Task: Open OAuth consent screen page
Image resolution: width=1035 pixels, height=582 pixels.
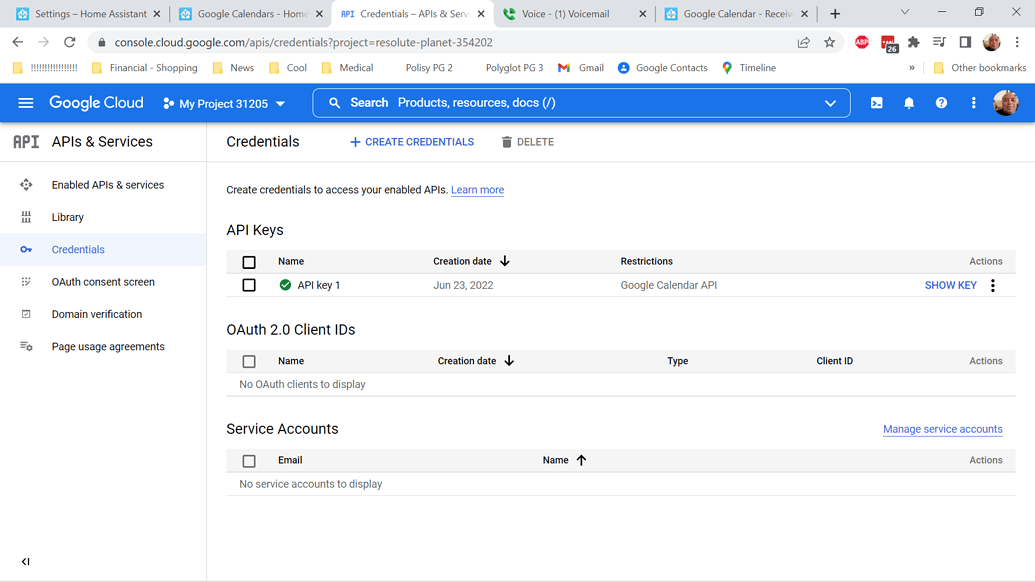Action: coord(103,282)
